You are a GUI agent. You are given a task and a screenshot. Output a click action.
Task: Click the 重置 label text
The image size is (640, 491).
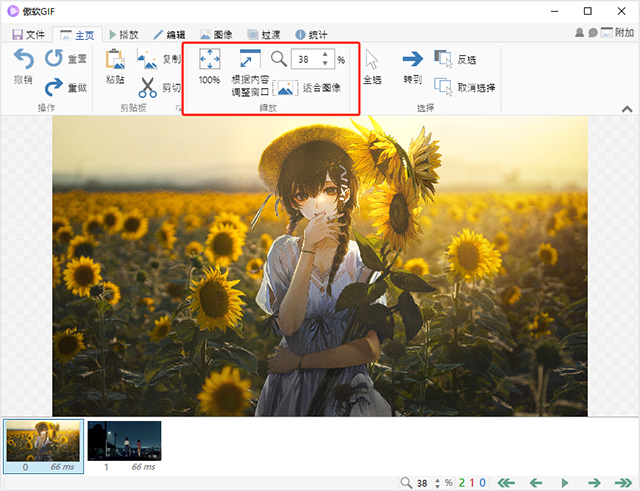(77, 59)
